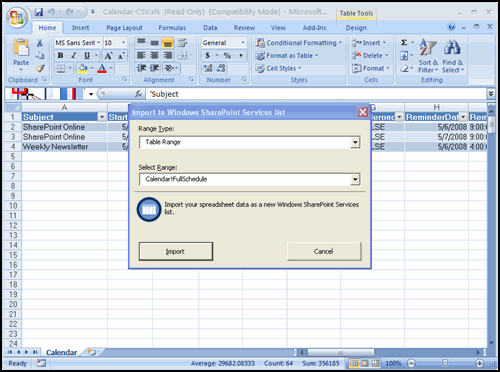Open Excel Help question mark
This screenshot has width=500, height=372.
pyautogui.click(x=451, y=27)
